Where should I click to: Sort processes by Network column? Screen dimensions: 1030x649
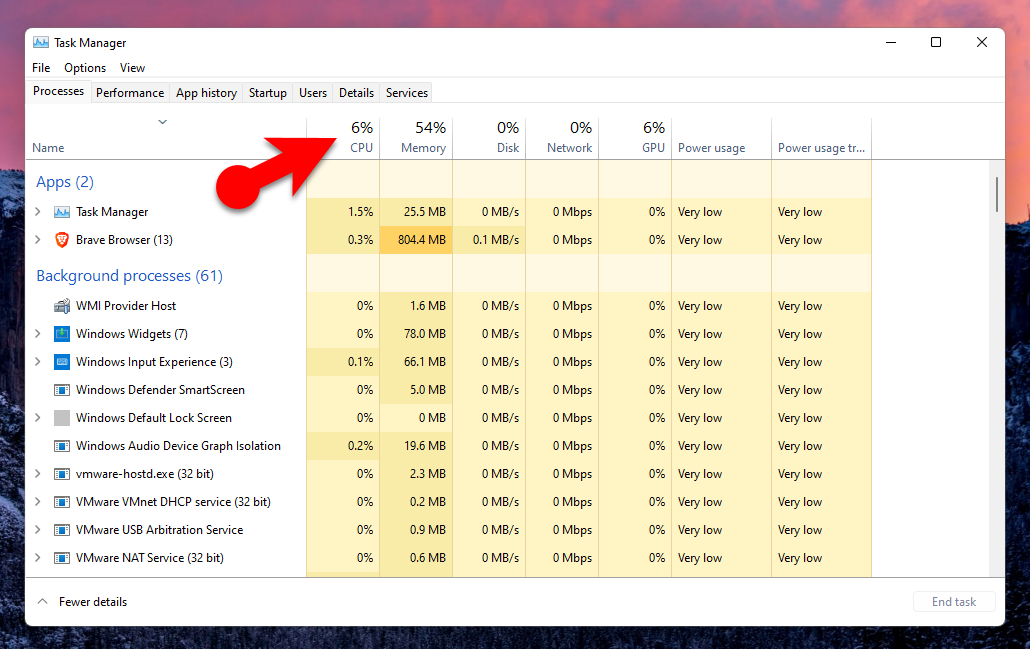click(x=562, y=138)
